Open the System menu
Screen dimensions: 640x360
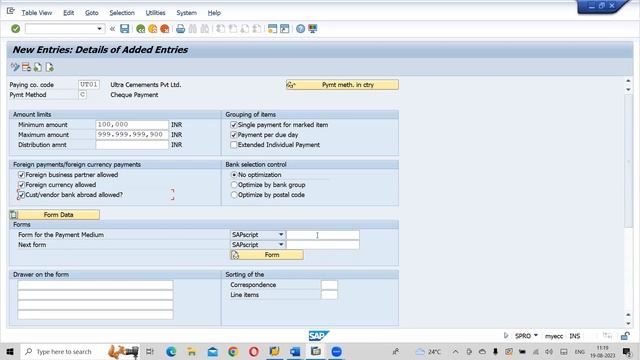187,13
